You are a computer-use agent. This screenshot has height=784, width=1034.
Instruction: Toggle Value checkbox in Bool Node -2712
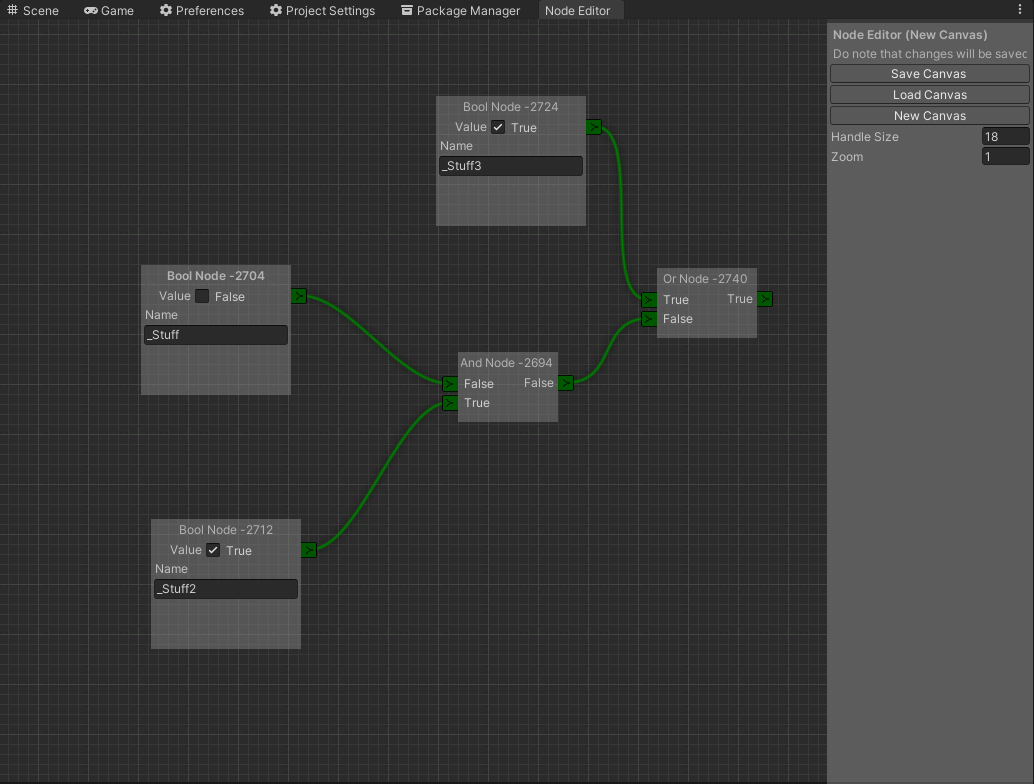(x=213, y=550)
